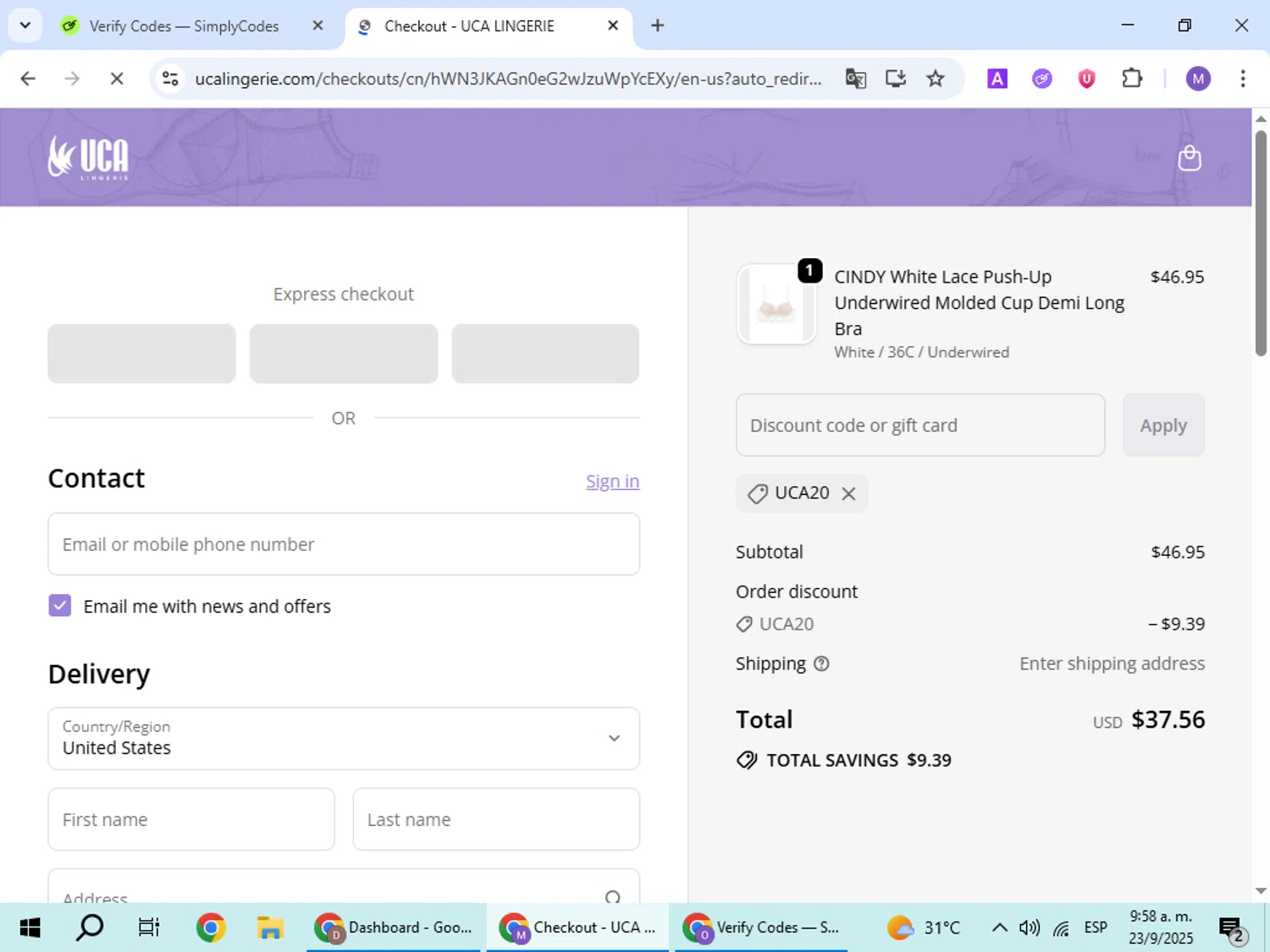Screen dimensions: 1270x952
Task: Click the Sign in link
Action: coord(612,482)
